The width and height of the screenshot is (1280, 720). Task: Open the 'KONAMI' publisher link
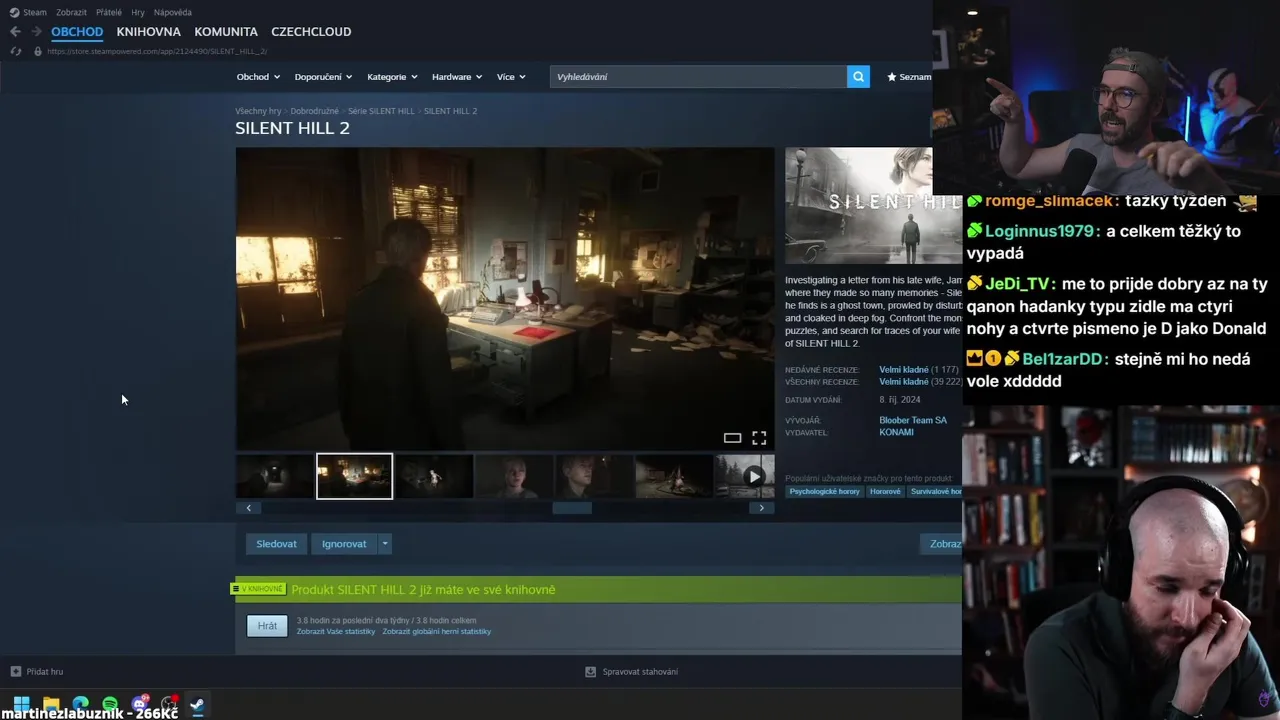click(x=896, y=433)
